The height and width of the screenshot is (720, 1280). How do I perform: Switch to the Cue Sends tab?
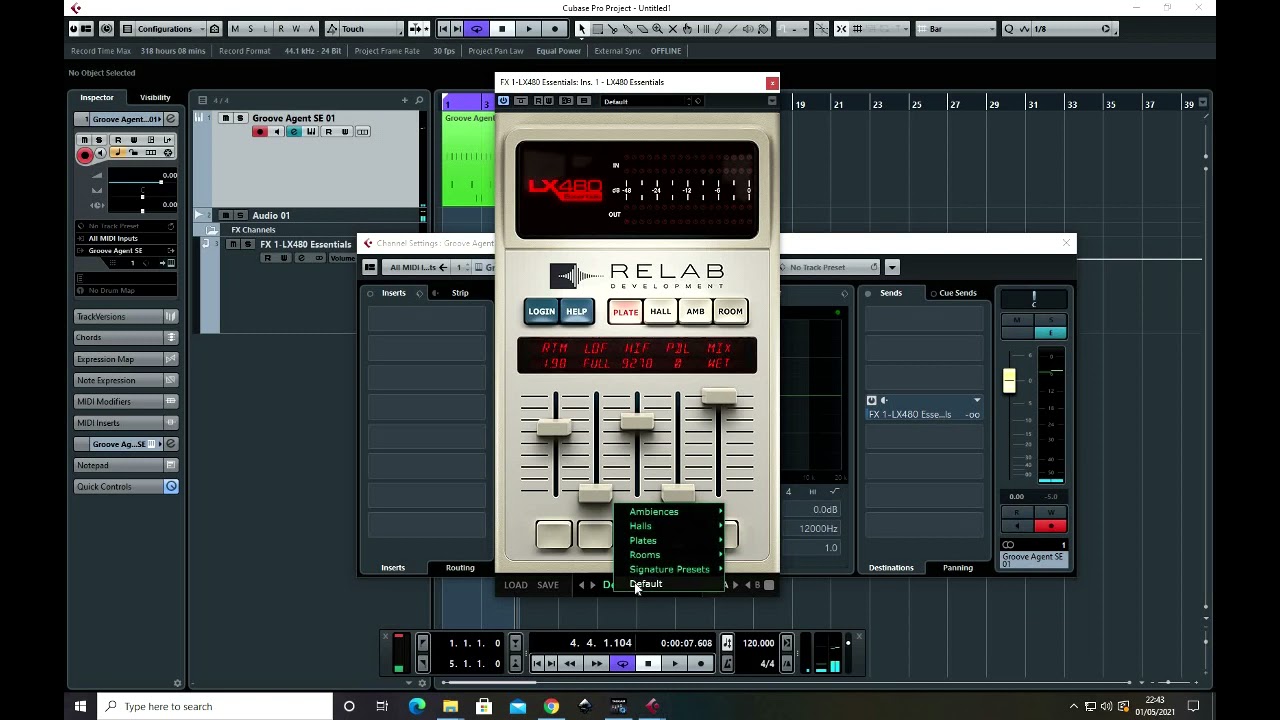pyautogui.click(x=958, y=293)
